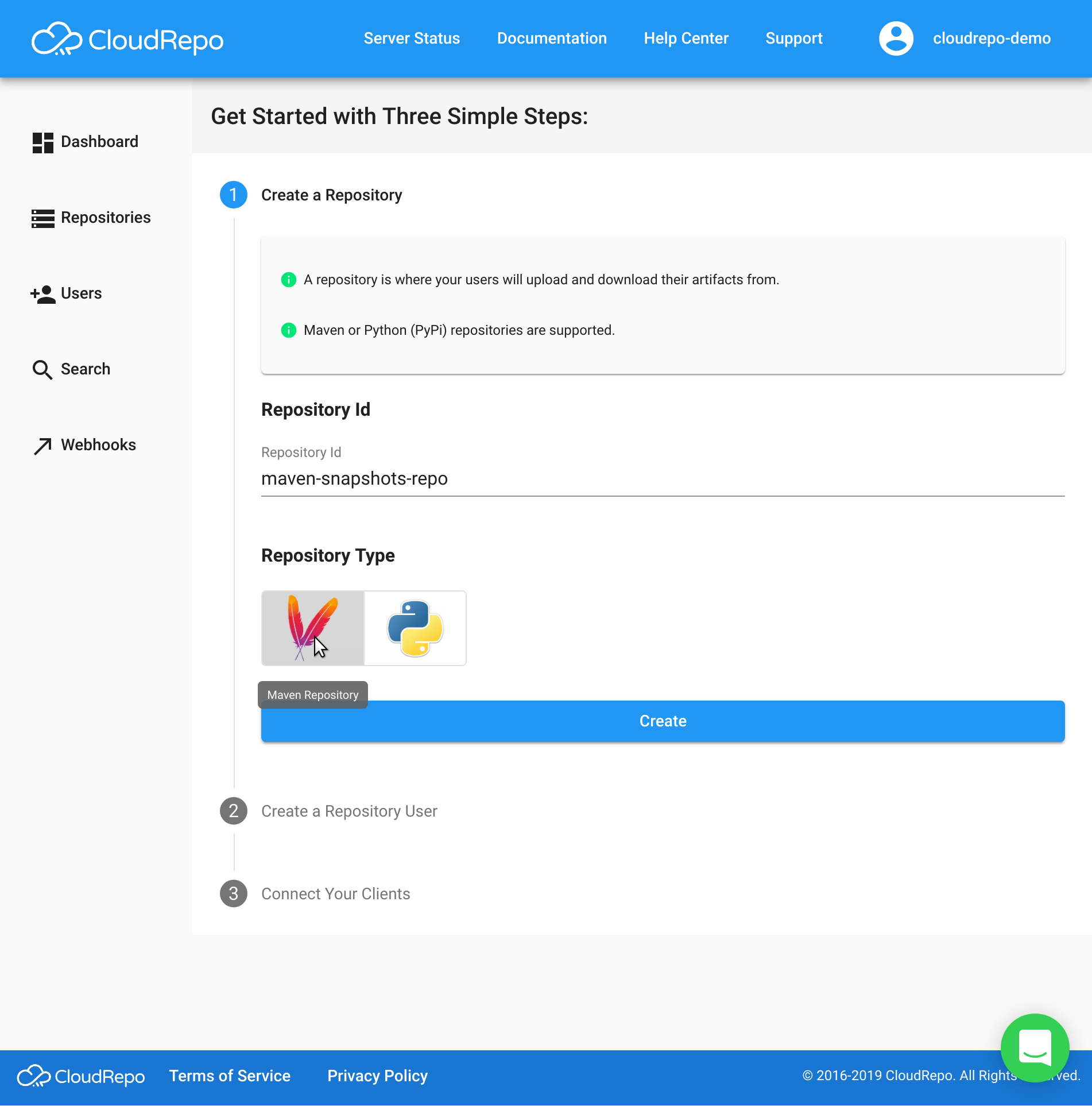Open the cloudrepo-demo account menu

(992, 38)
